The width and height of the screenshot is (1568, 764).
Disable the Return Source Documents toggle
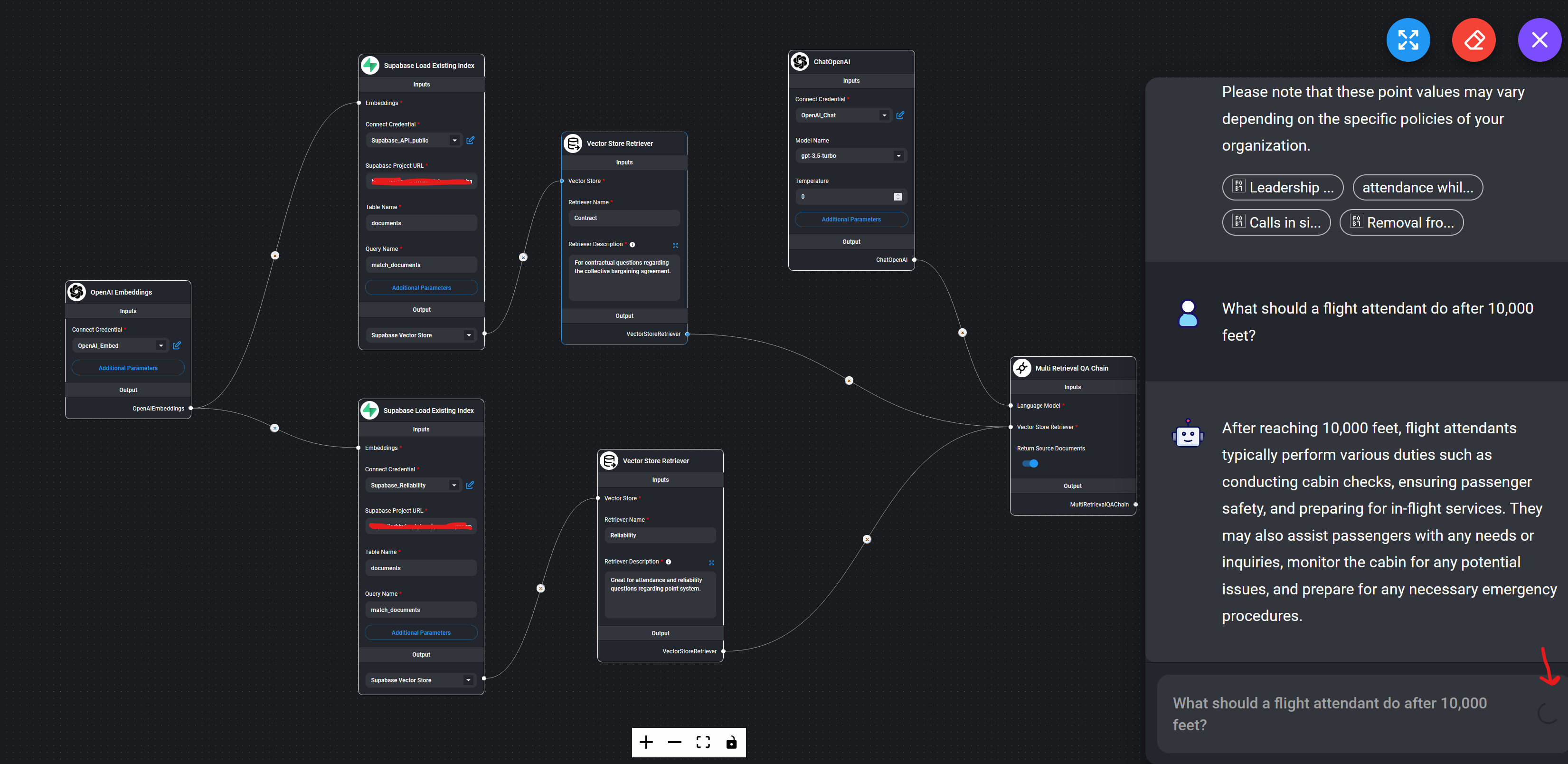1030,463
